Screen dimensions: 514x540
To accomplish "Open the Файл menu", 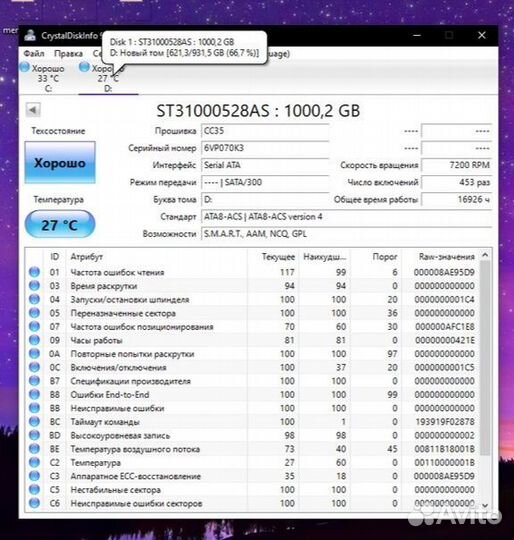I will point(34,54).
